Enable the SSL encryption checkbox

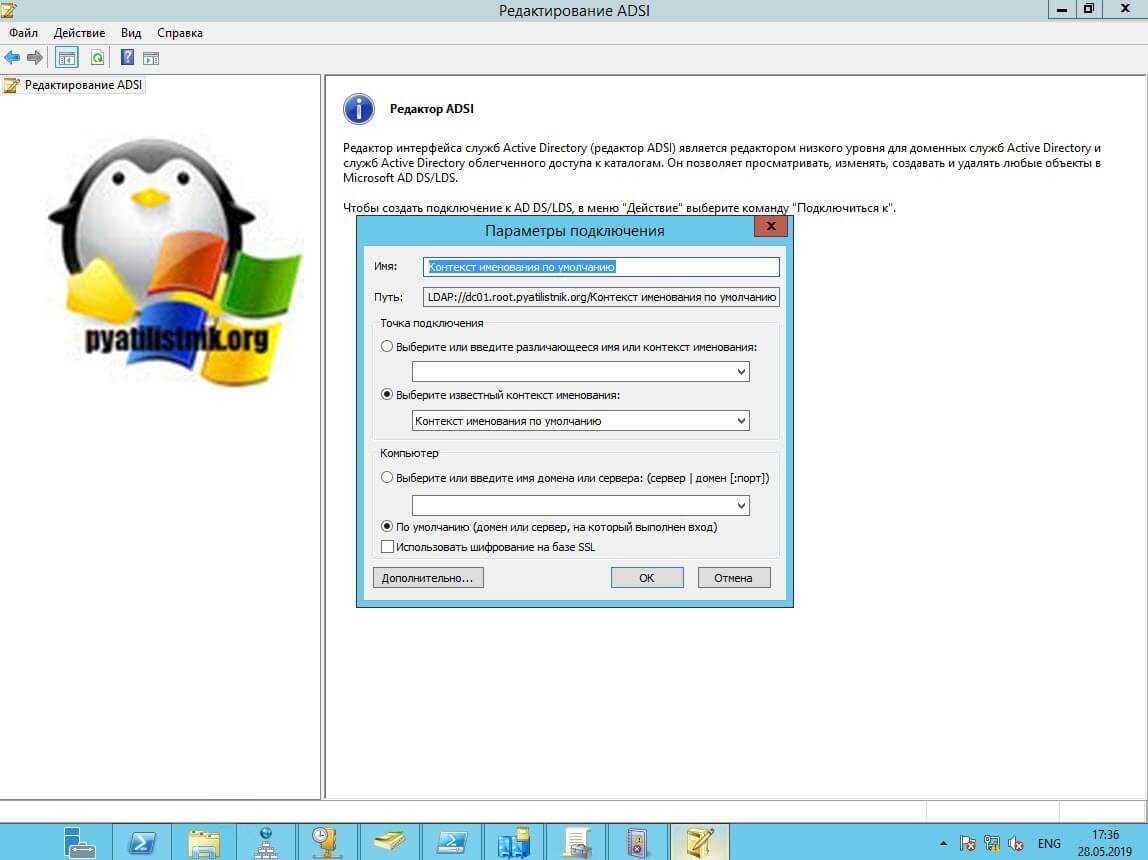pyautogui.click(x=387, y=547)
